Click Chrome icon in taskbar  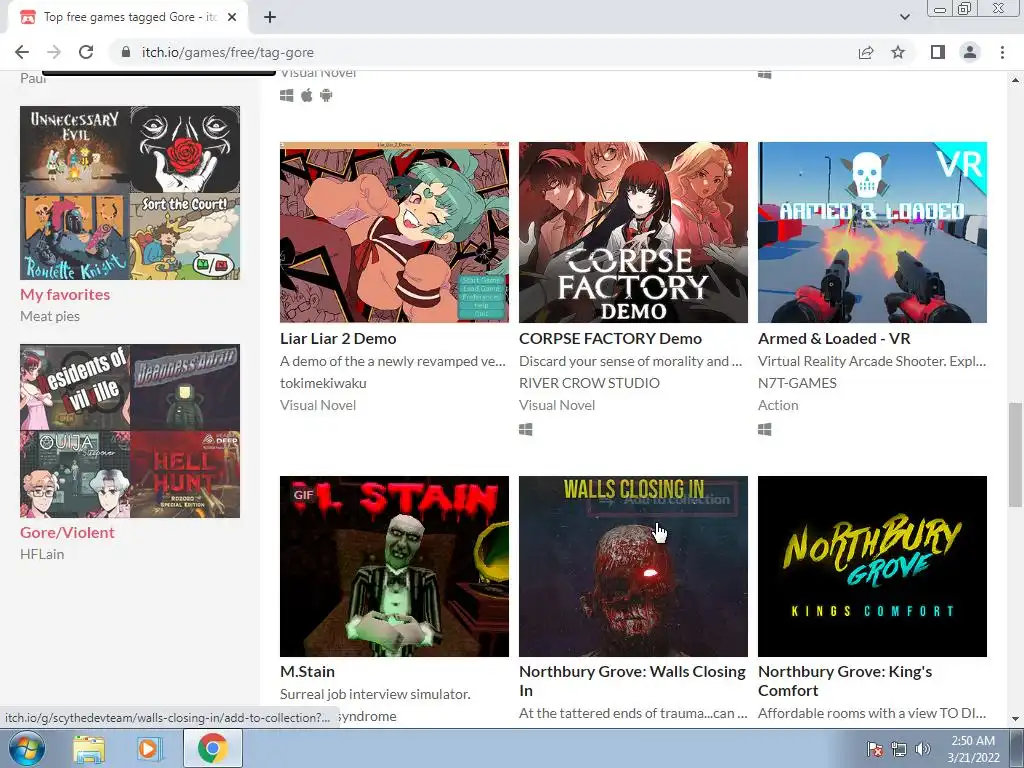[213, 748]
